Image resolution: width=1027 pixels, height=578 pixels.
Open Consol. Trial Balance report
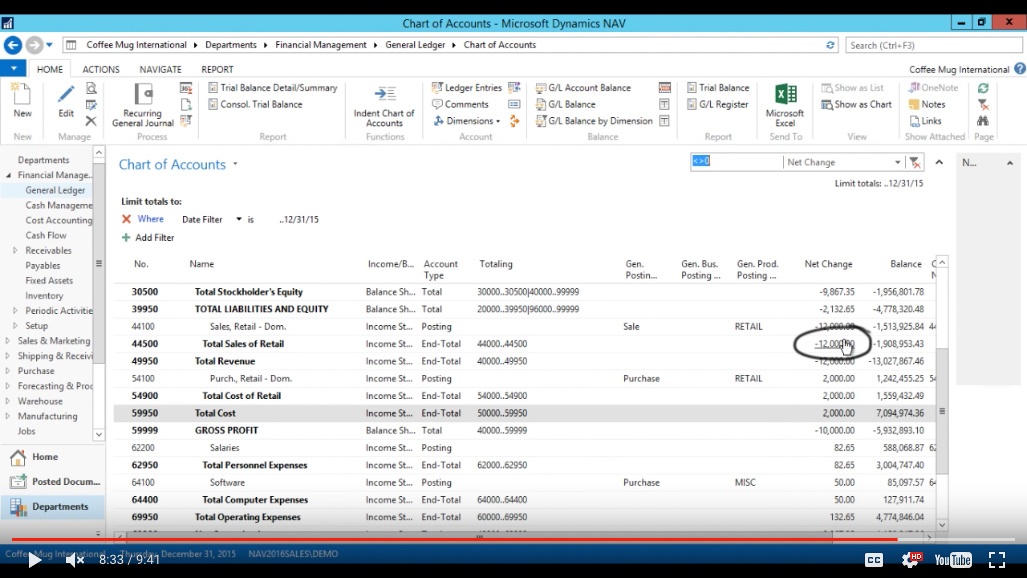(x=255, y=104)
